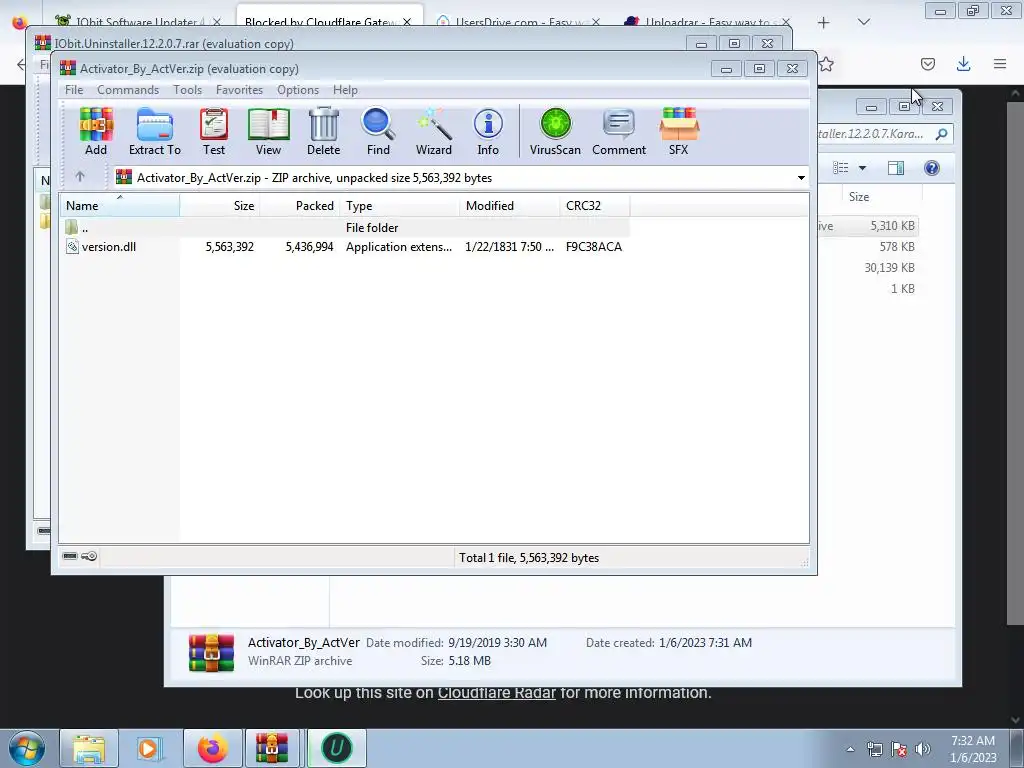Open the Help menu
Image resolution: width=1024 pixels, height=768 pixels.
pyautogui.click(x=345, y=89)
